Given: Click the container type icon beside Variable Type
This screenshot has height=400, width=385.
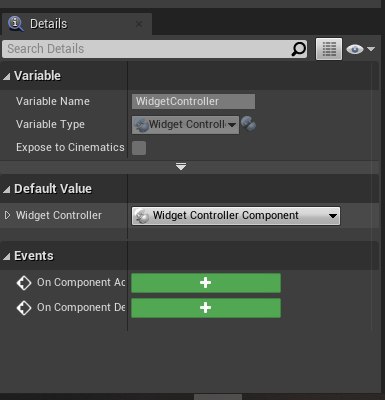Looking at the screenshot, I should point(248,124).
